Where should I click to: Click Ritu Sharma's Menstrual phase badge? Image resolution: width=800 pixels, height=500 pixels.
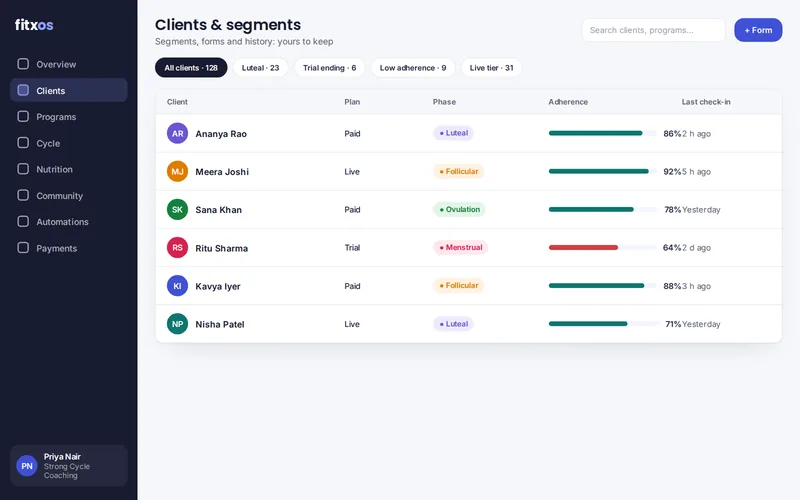460,247
